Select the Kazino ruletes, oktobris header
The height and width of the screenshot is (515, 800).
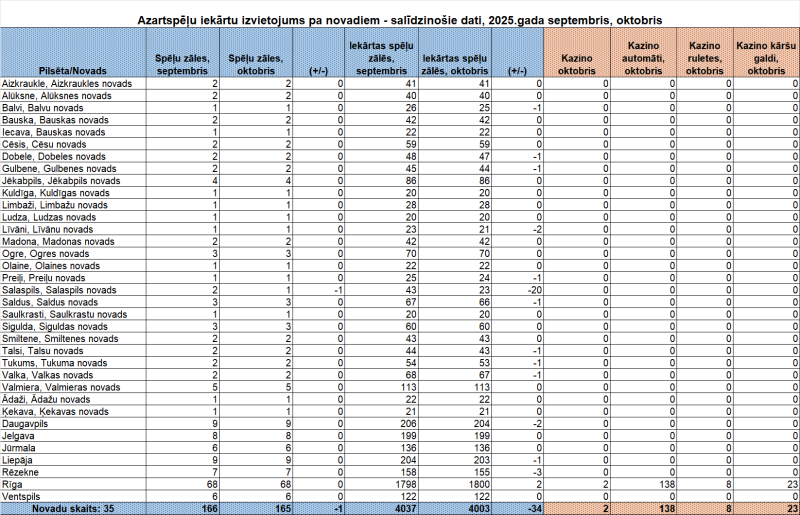click(x=706, y=59)
